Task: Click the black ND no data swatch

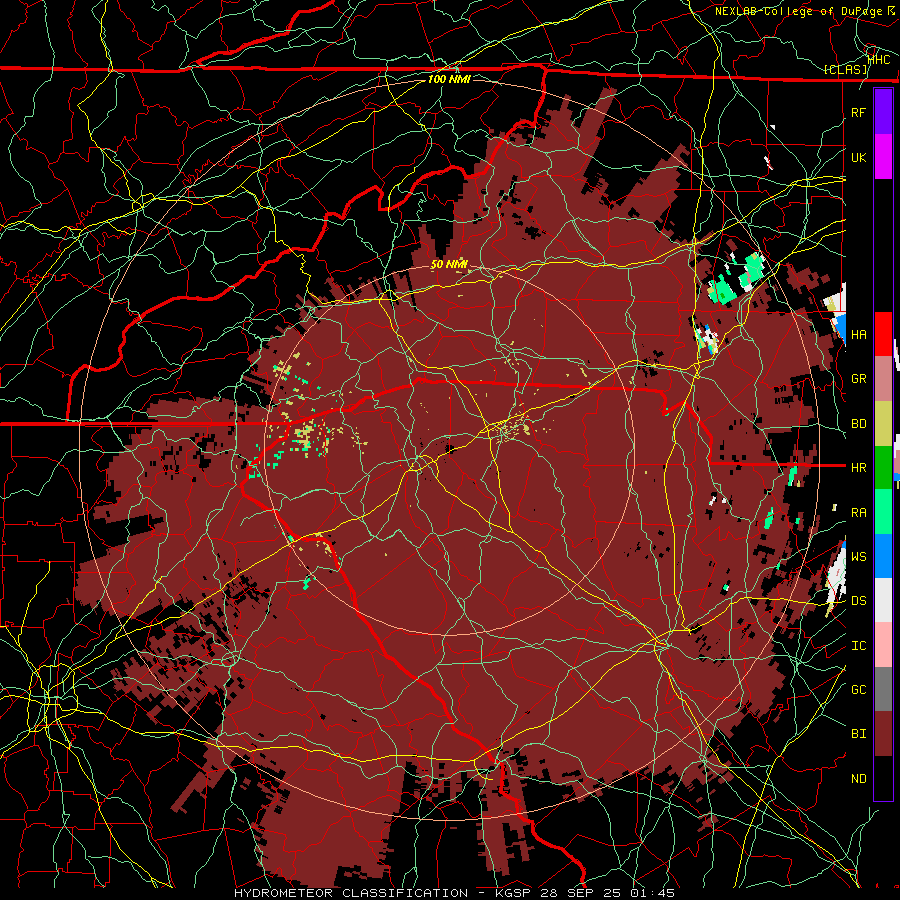Action: 883,778
